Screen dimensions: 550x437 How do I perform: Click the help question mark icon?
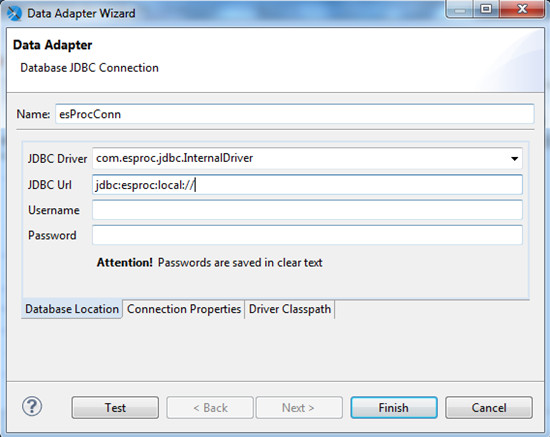32,406
